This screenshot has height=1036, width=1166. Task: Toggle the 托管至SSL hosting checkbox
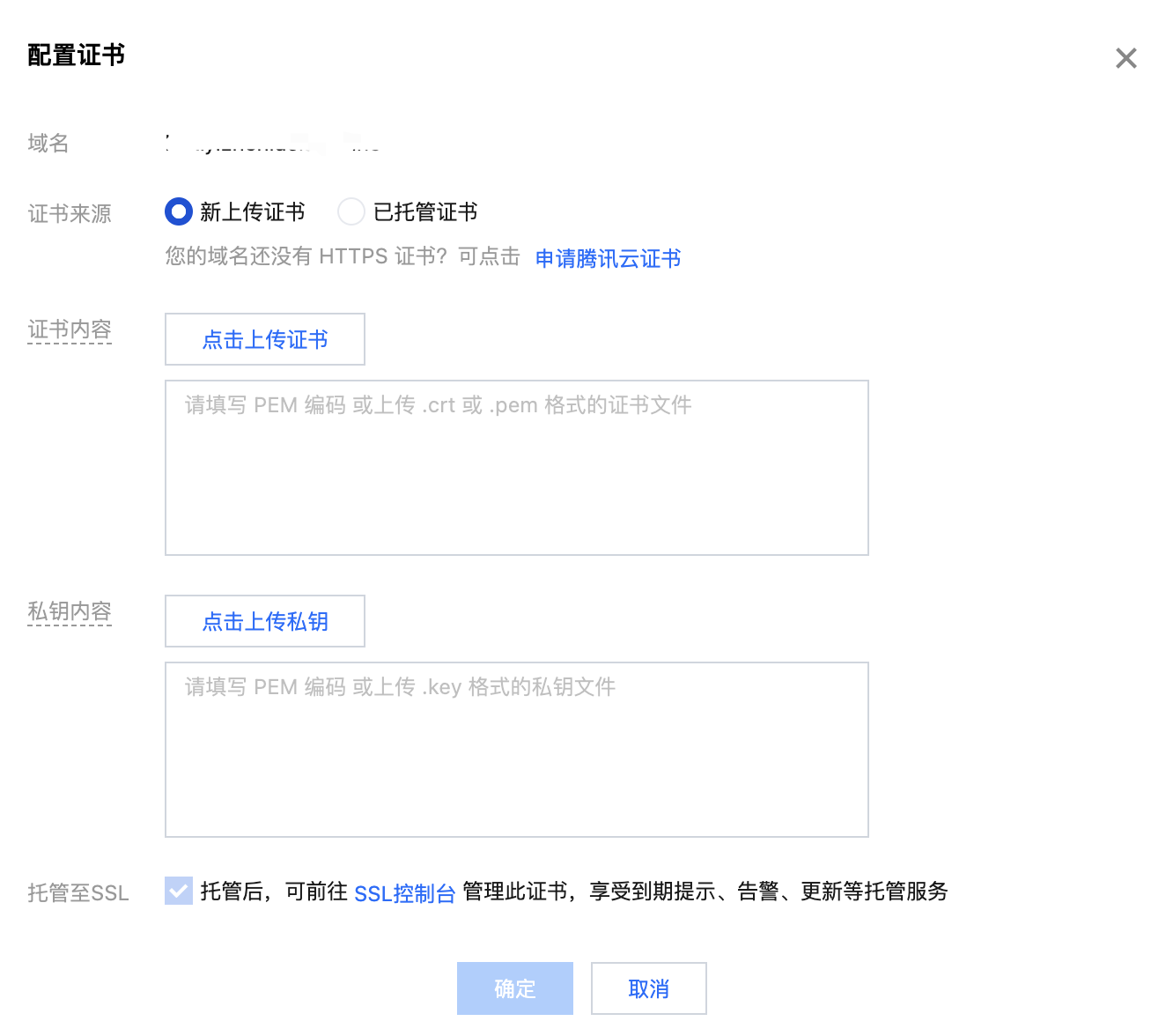179,891
